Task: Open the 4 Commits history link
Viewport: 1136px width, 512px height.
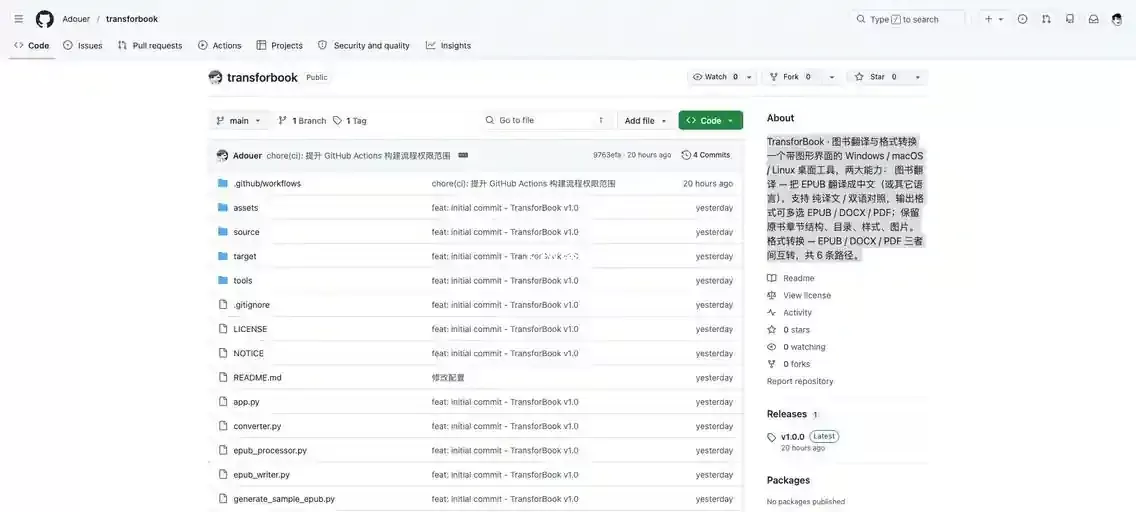Action: tap(706, 155)
